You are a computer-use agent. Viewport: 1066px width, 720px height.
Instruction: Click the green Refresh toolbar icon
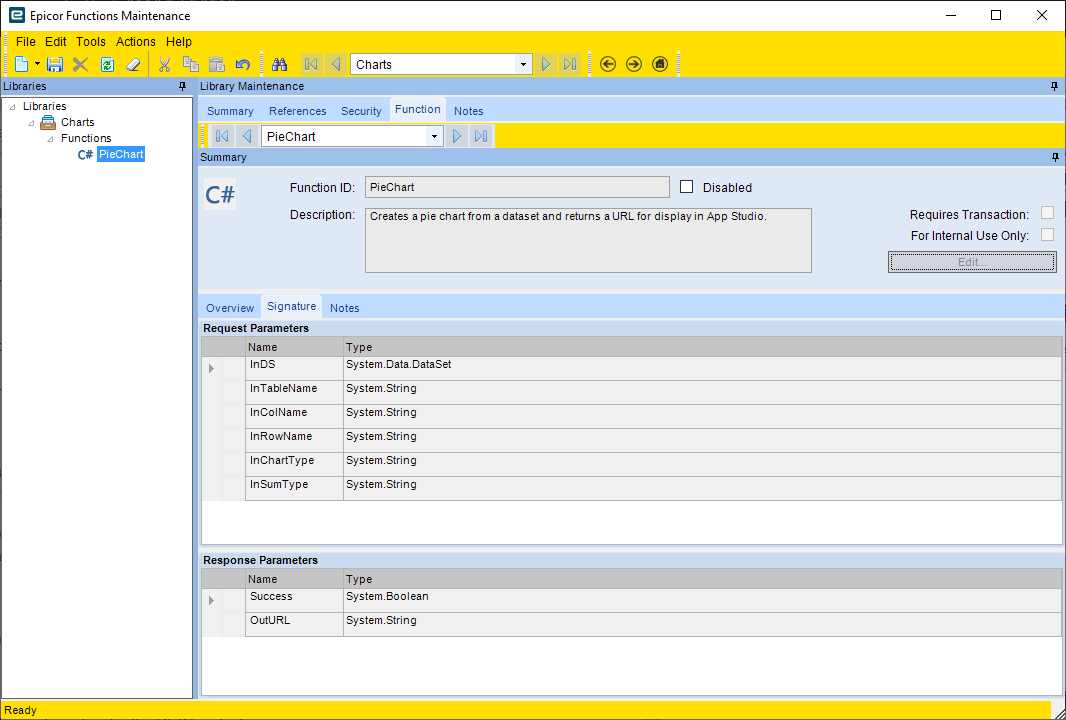[107, 65]
